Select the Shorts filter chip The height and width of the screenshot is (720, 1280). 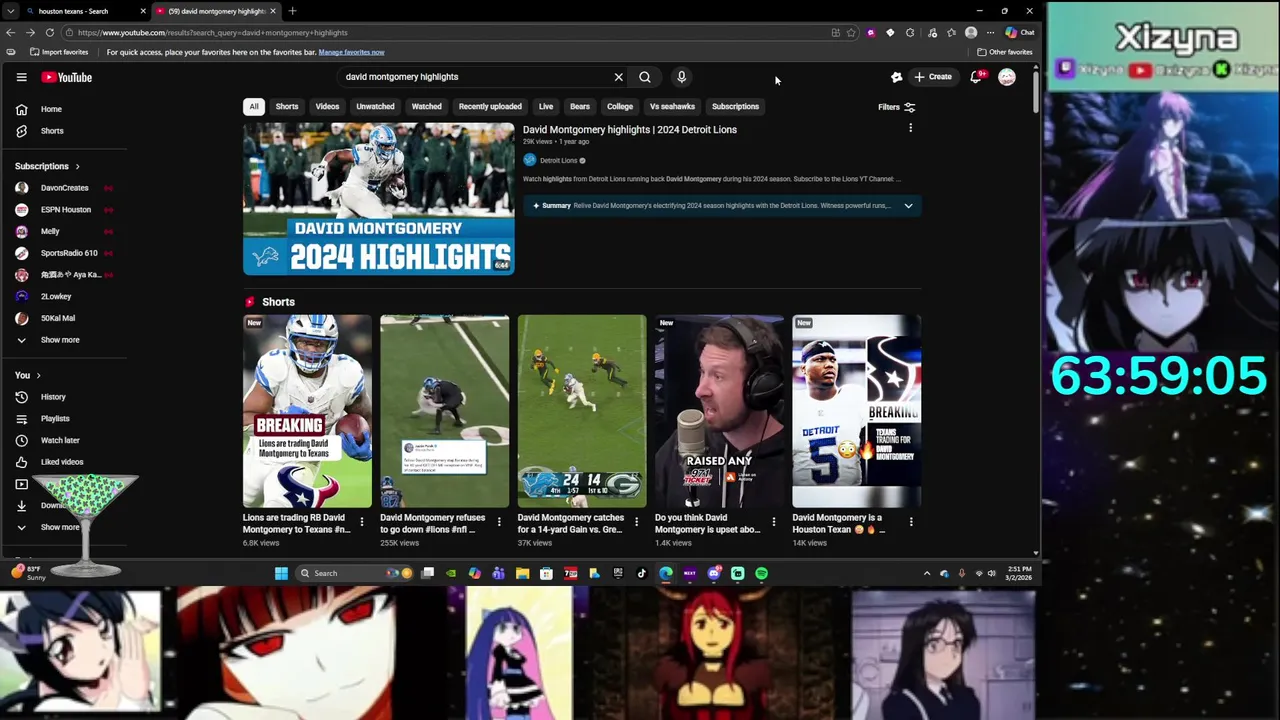point(287,106)
